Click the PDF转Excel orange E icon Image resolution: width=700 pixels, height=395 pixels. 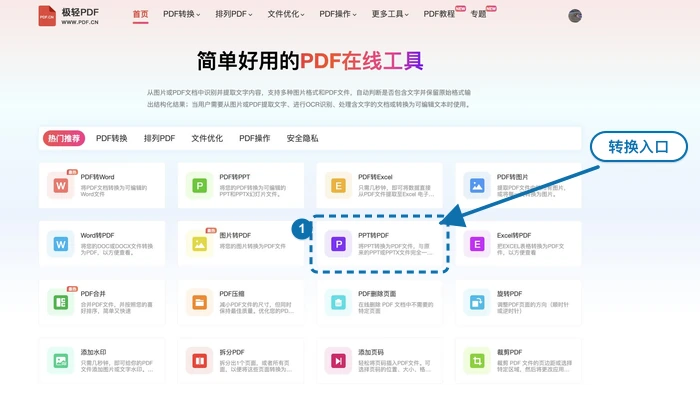338,185
